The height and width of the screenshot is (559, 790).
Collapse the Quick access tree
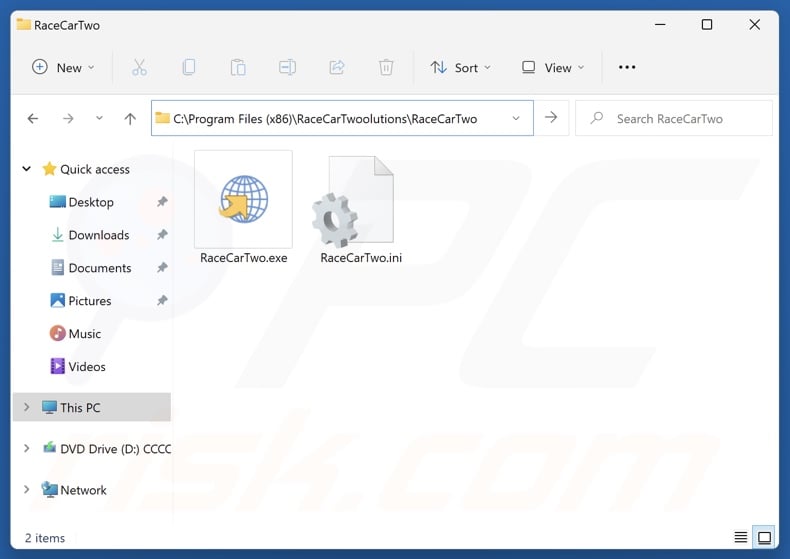(x=27, y=169)
